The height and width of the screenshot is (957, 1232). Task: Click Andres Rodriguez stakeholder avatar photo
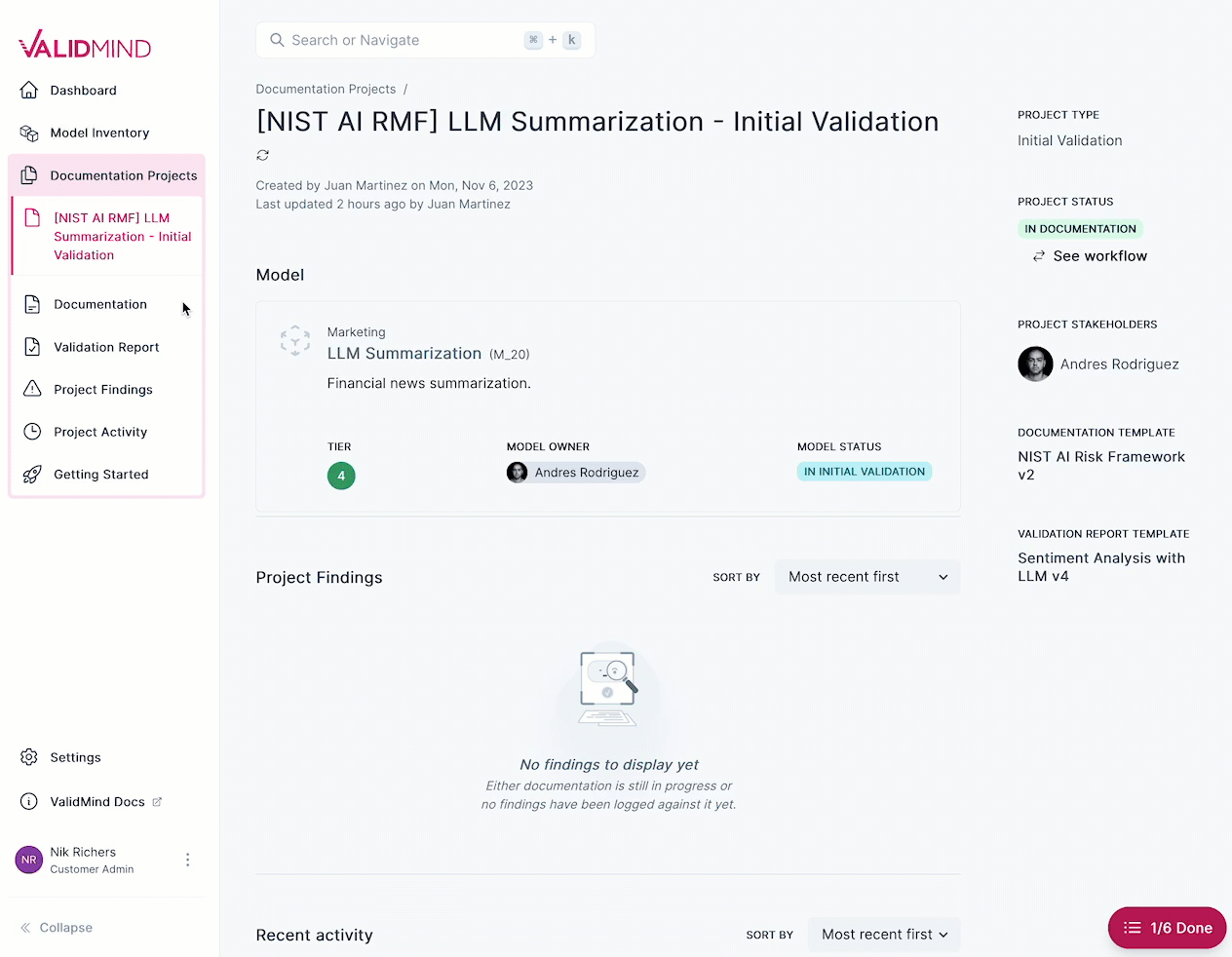pyautogui.click(x=1035, y=364)
